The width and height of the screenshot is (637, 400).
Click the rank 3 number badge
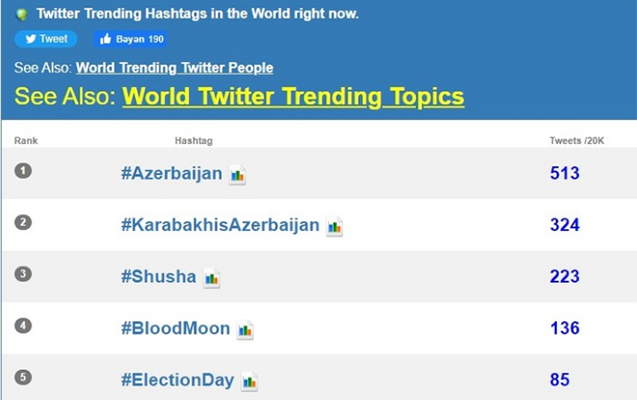coord(23,274)
